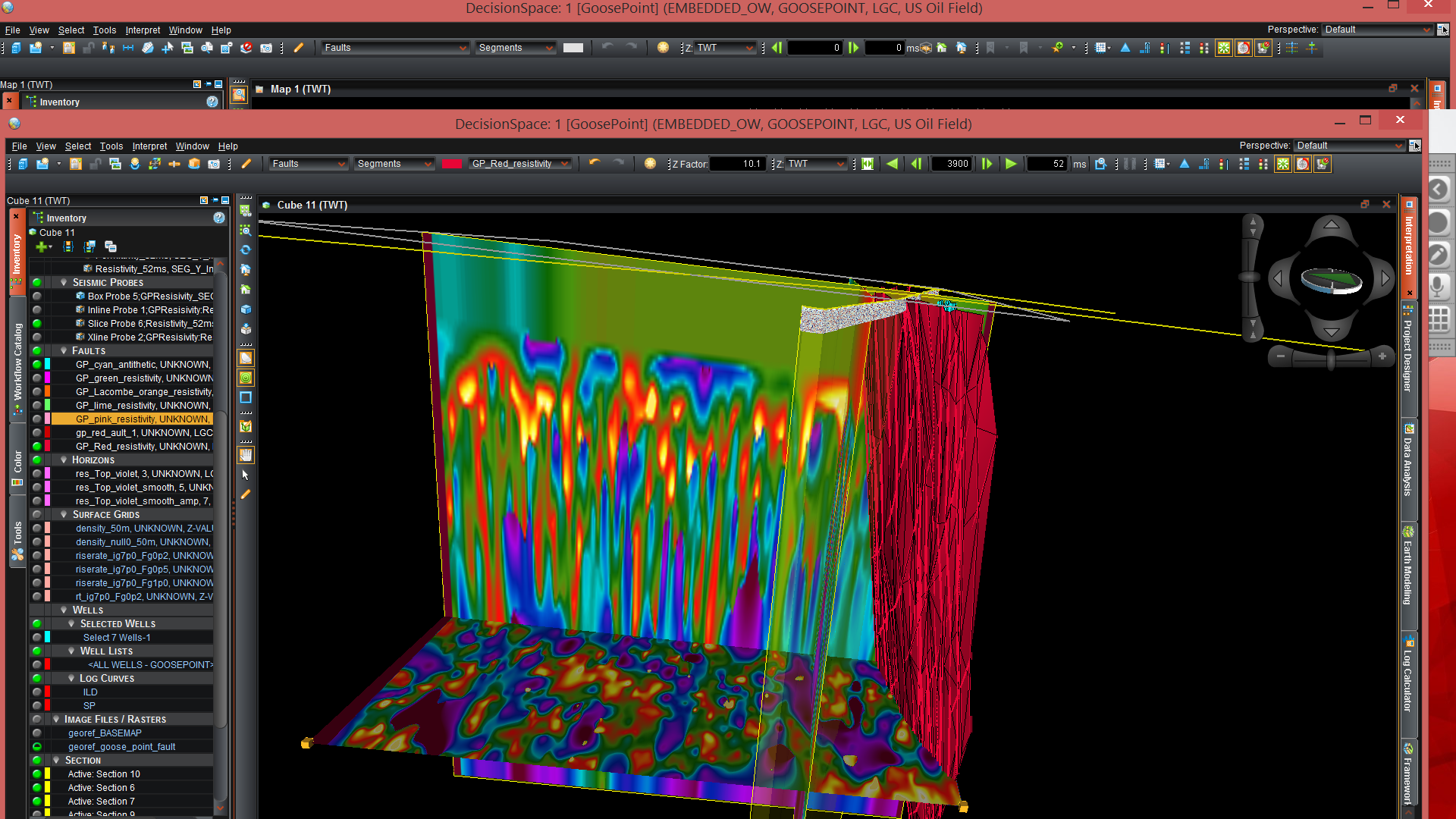The width and height of the screenshot is (1456, 819).
Task: Click the green plus add-data icon in Inventory
Action: [42, 246]
